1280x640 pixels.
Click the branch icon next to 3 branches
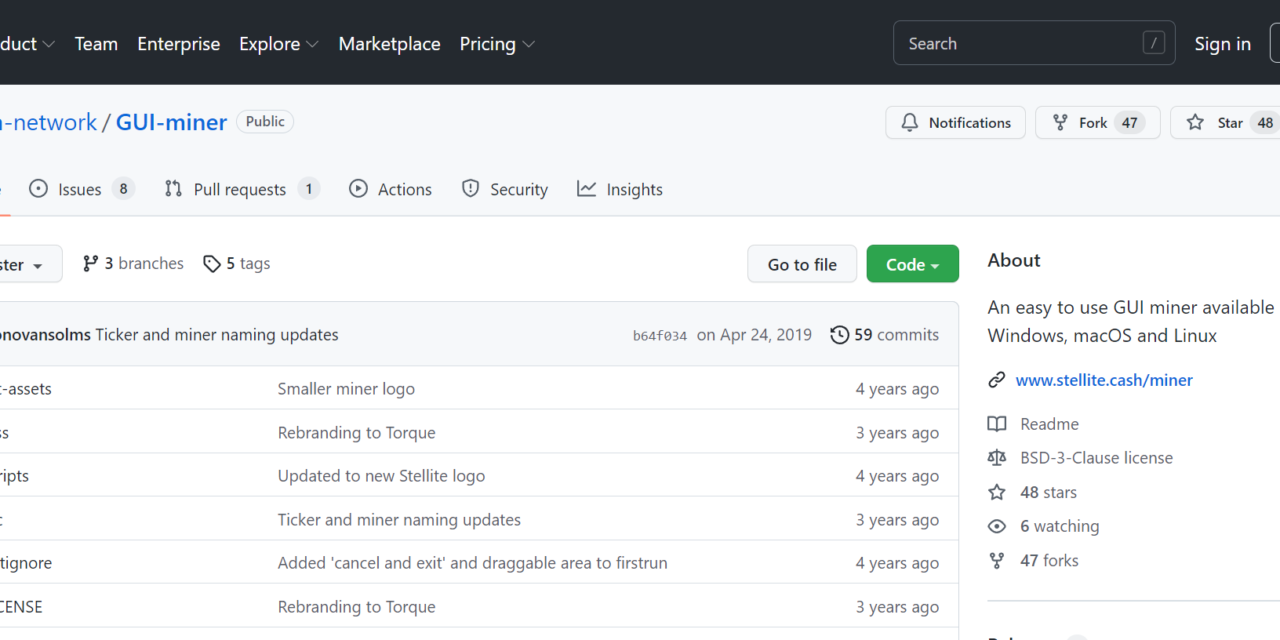point(93,263)
